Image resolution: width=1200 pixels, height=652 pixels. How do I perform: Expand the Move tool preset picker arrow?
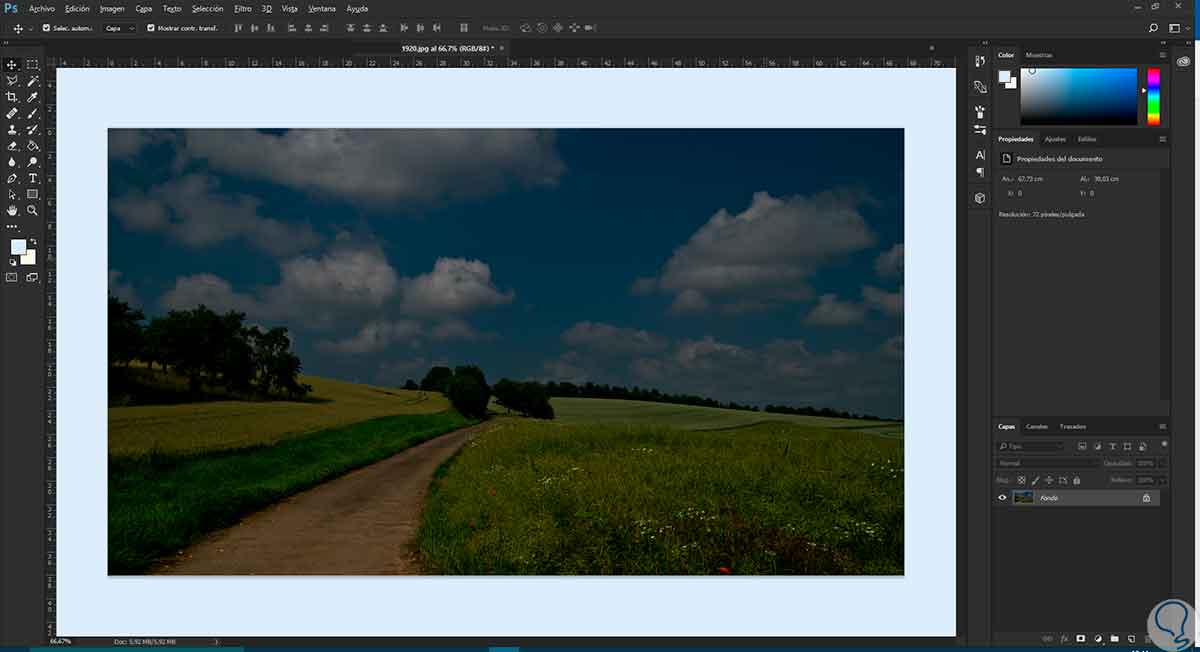point(31,28)
